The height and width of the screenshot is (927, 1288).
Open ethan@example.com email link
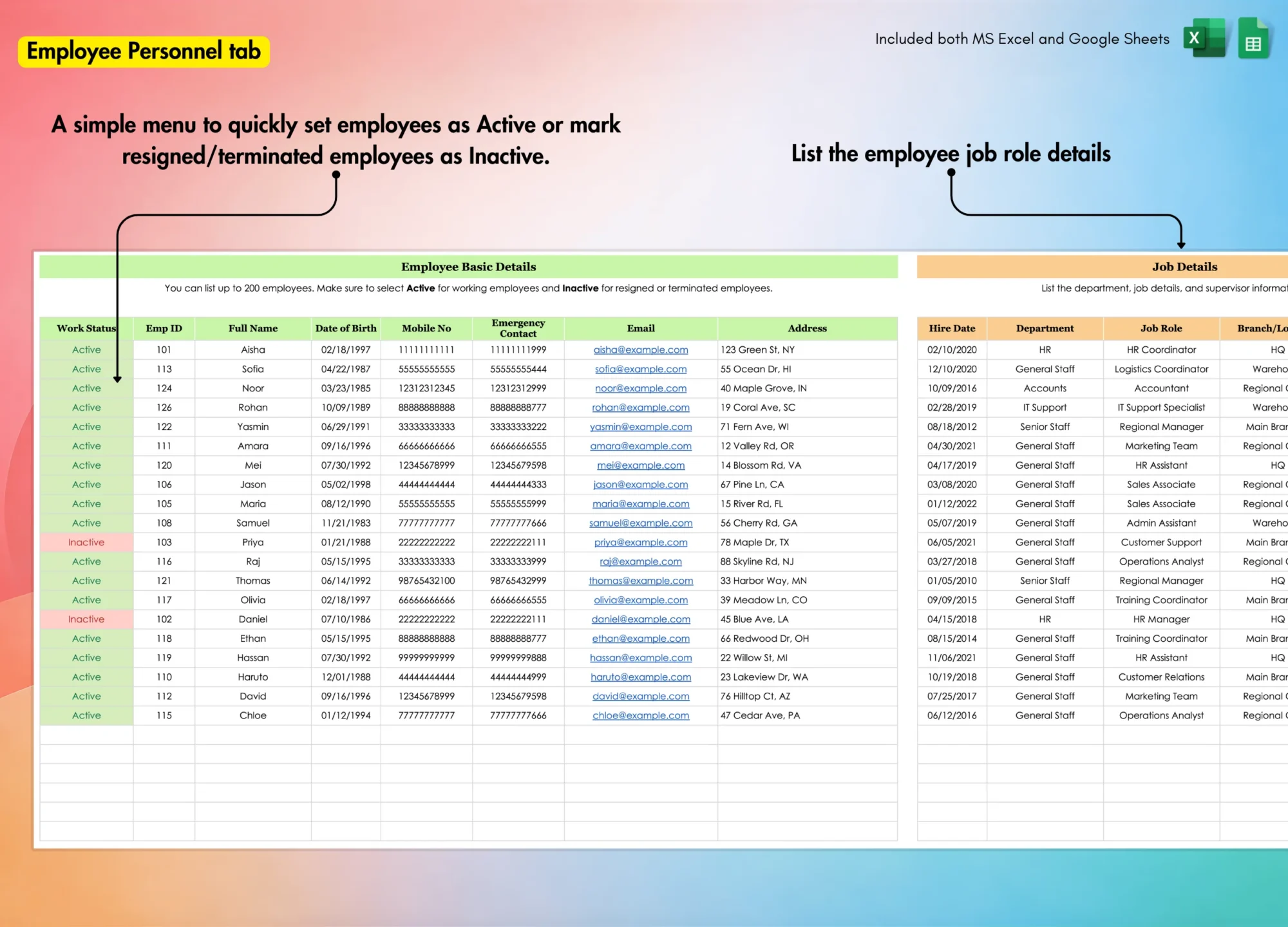[x=641, y=639]
